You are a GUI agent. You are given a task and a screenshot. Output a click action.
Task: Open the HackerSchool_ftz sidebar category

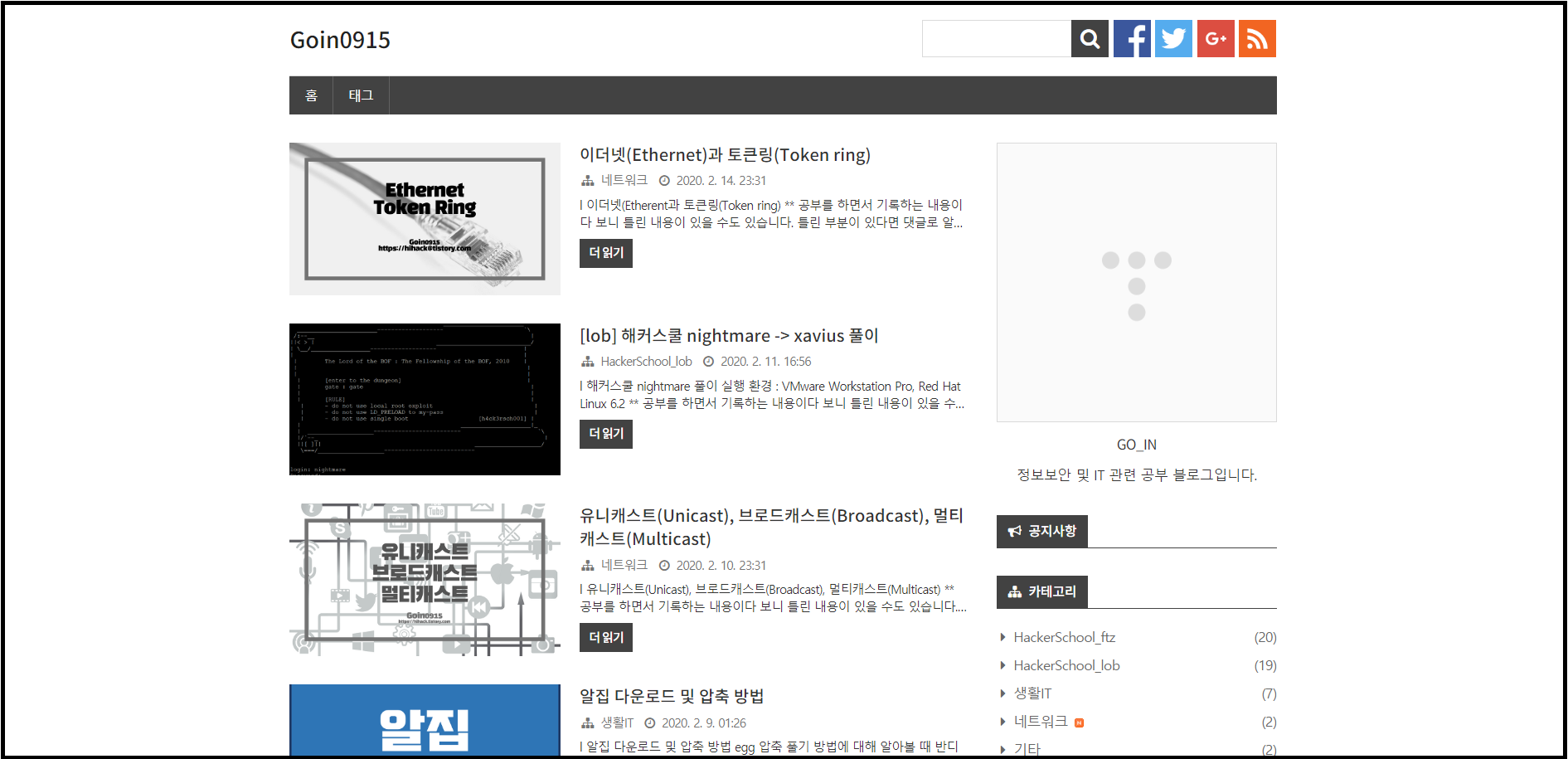pyautogui.click(x=1065, y=637)
